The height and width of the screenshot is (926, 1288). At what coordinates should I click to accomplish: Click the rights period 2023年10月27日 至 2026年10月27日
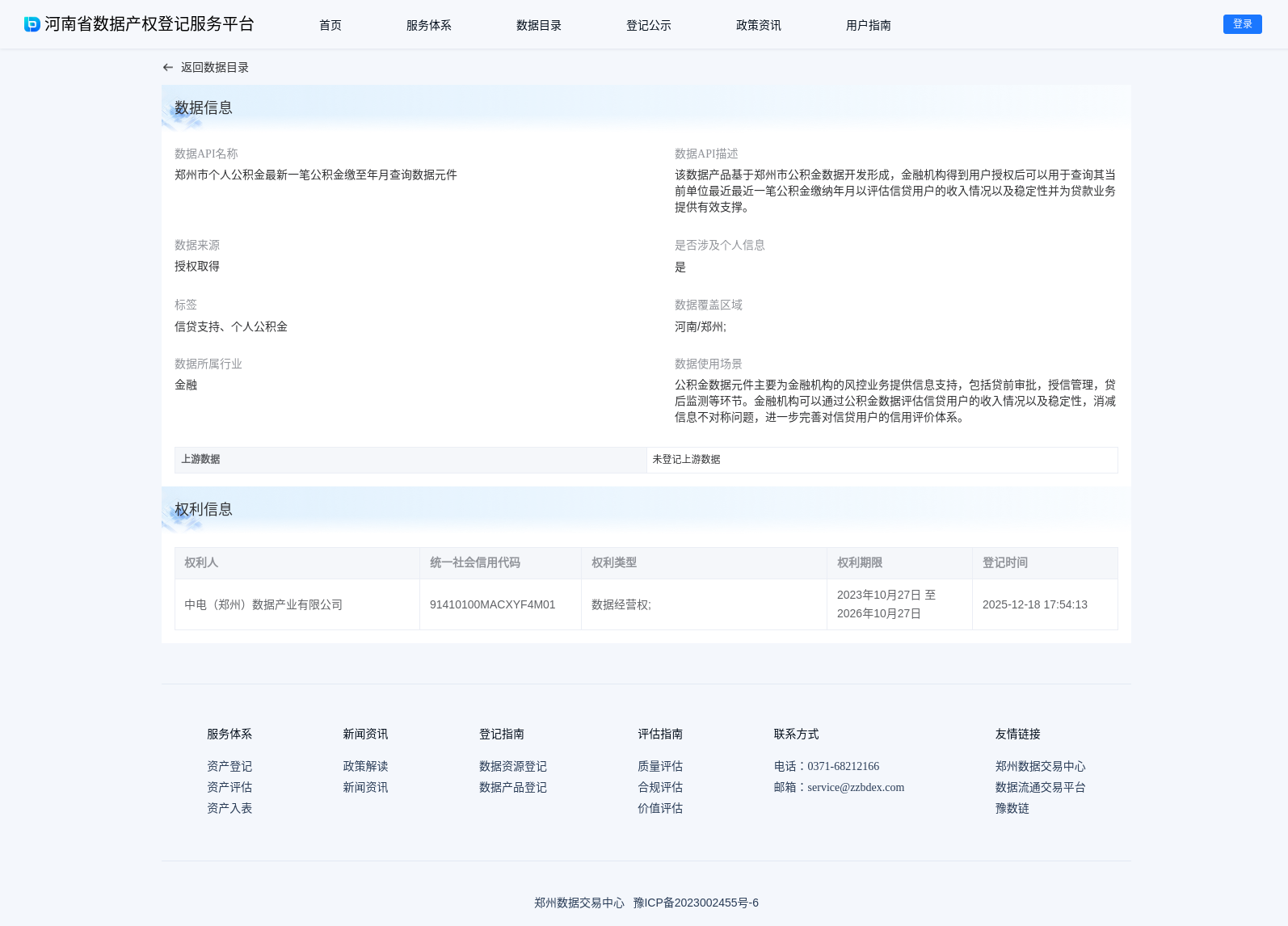click(x=886, y=604)
